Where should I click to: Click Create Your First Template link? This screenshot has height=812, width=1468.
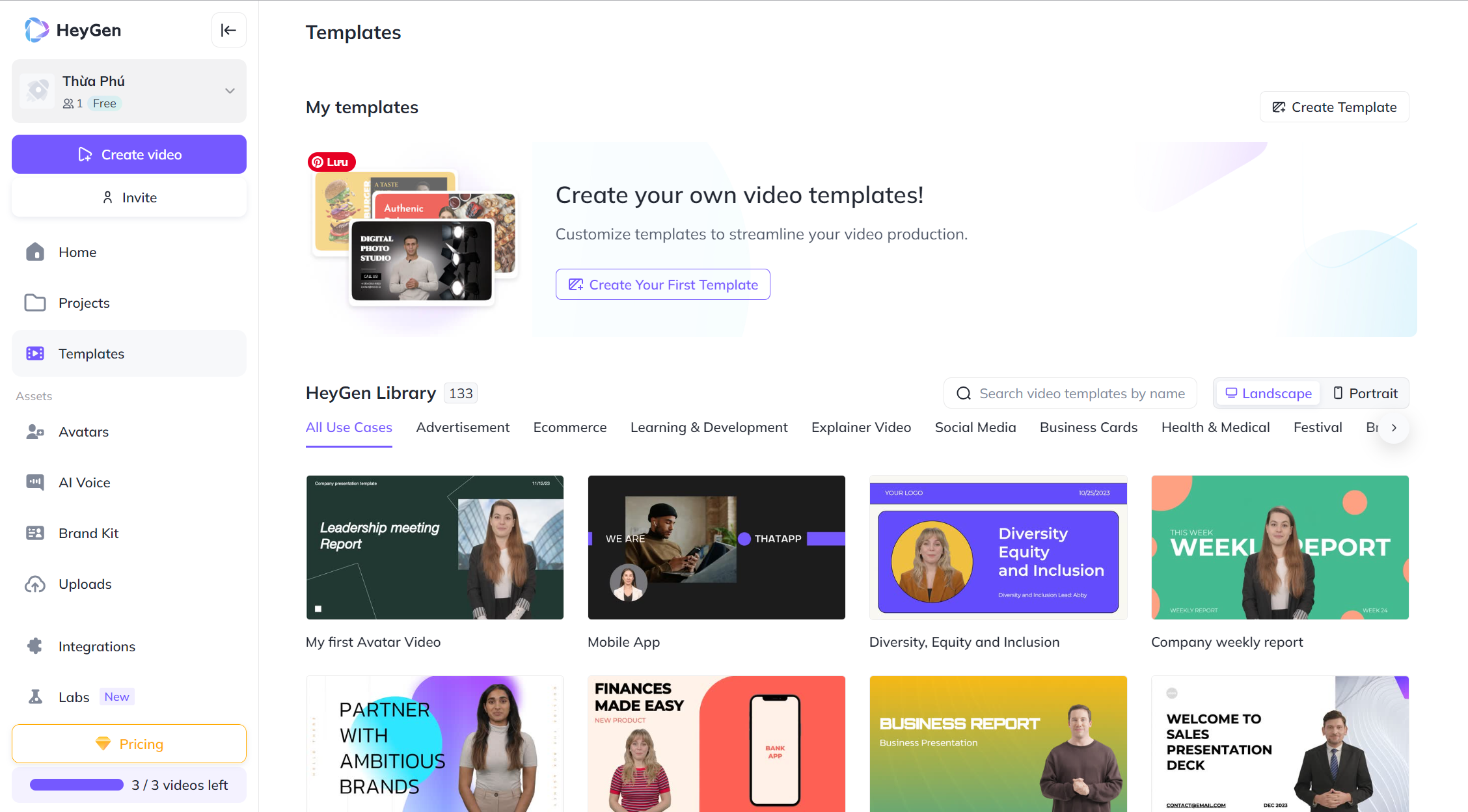coord(664,285)
